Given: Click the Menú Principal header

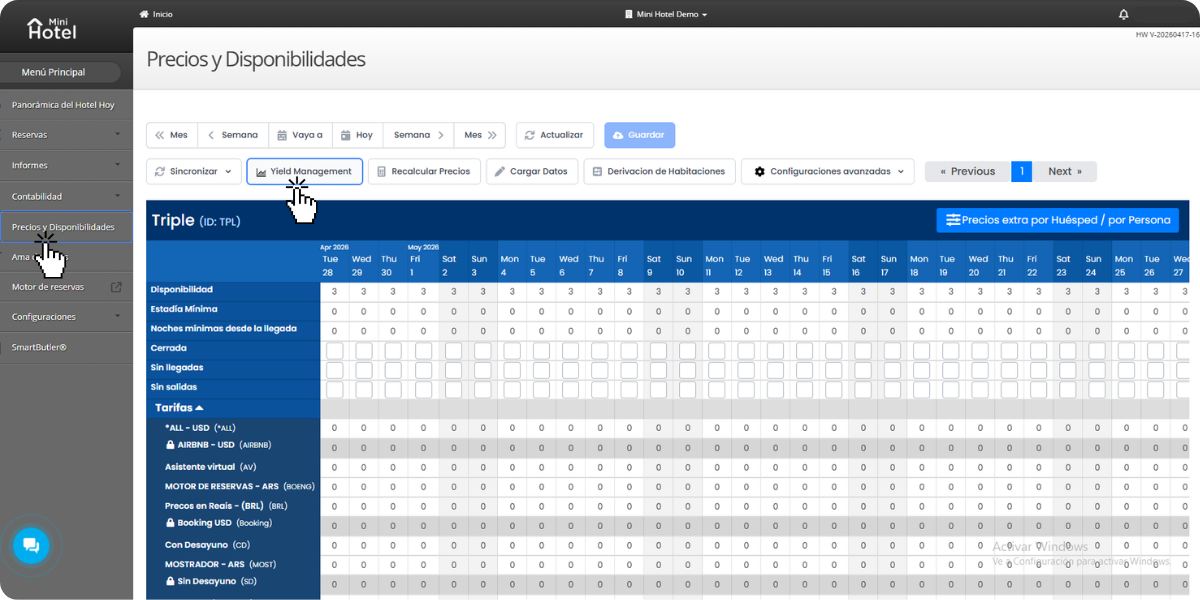Looking at the screenshot, I should (x=60, y=72).
